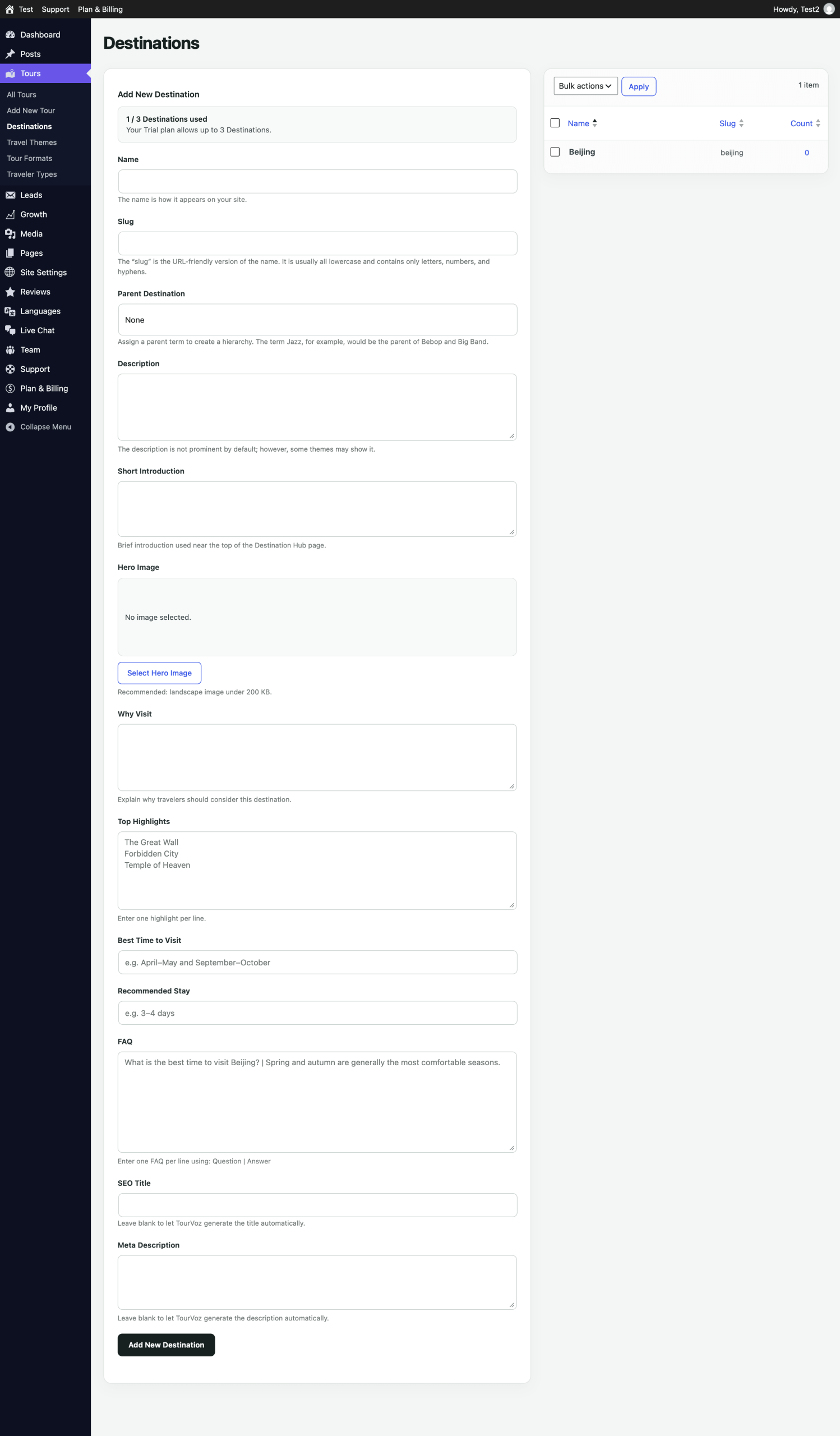Check the Beijing row checkbox
840x1436 pixels.
(555, 152)
